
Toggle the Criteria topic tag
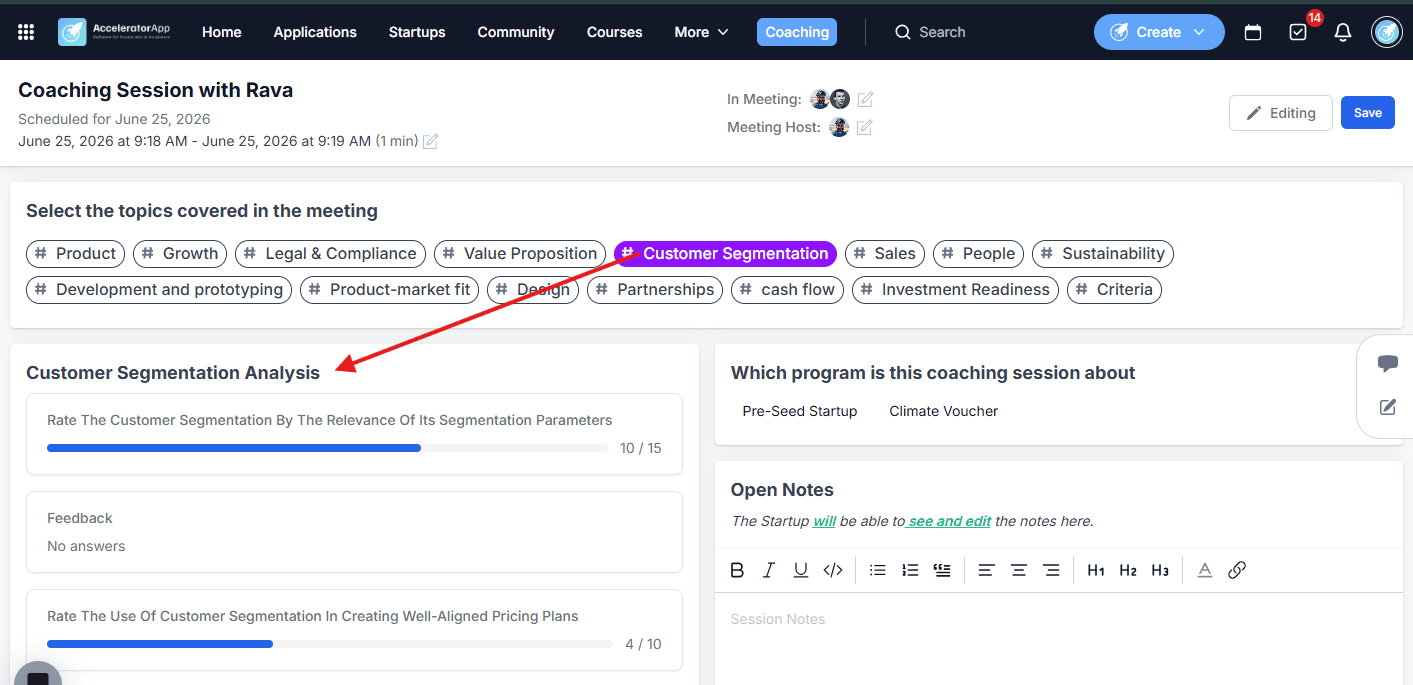(x=1114, y=290)
